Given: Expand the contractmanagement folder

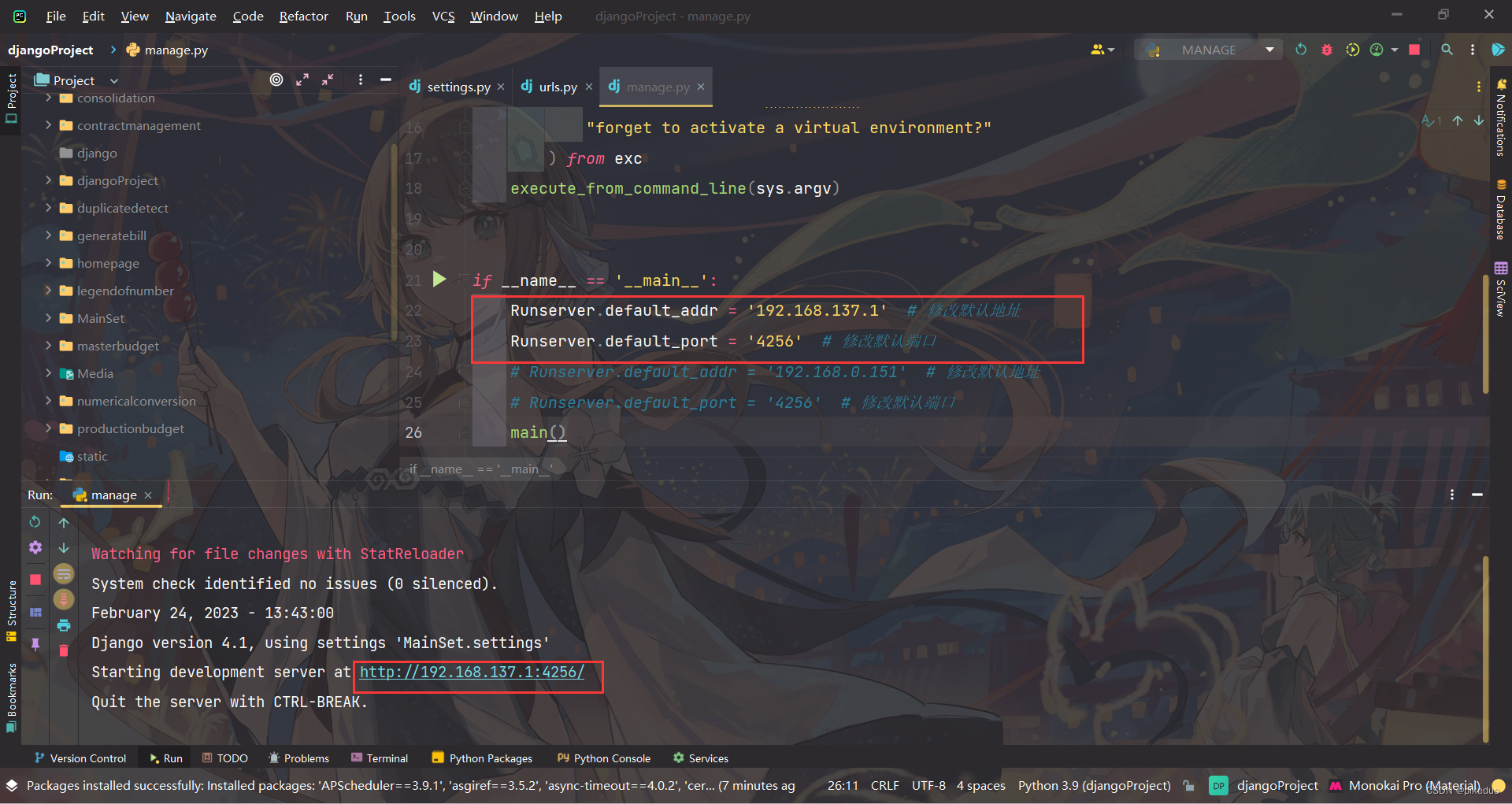Looking at the screenshot, I should tap(48, 125).
